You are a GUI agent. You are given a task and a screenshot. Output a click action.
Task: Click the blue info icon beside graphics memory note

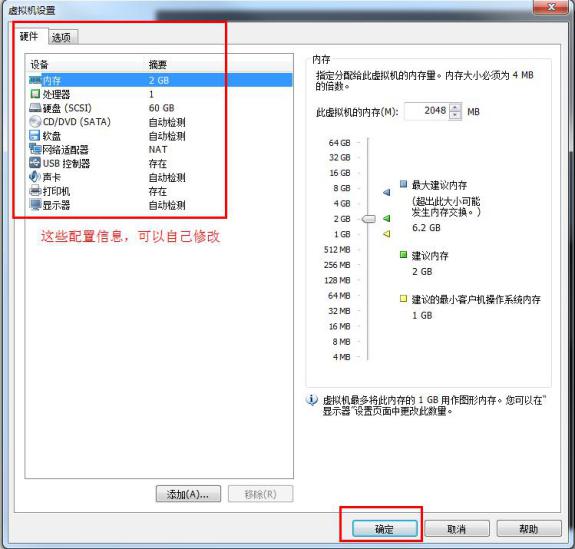click(x=311, y=400)
